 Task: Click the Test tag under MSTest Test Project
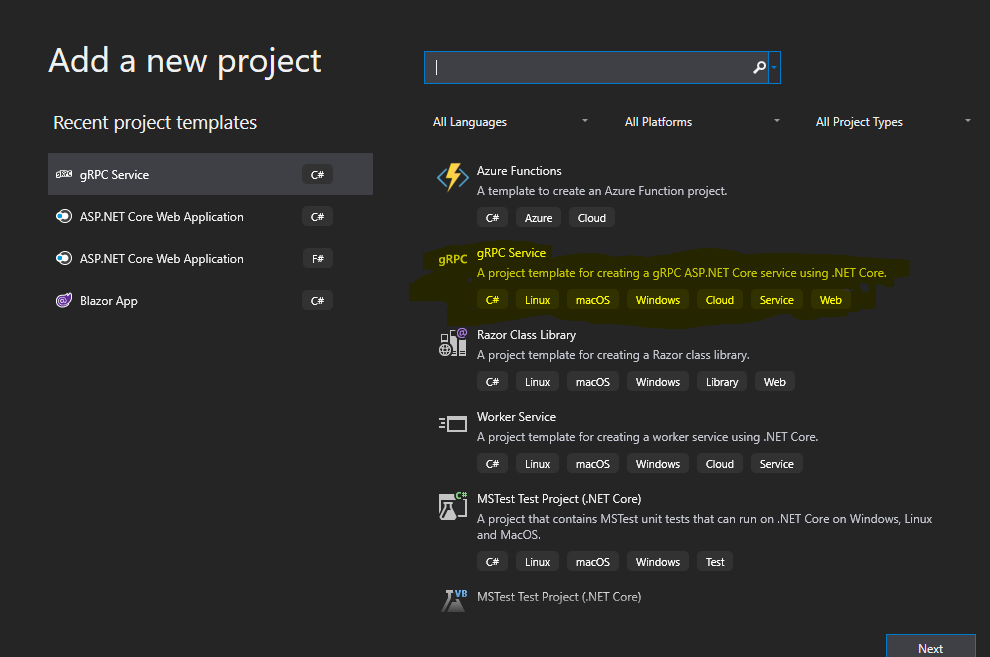[x=714, y=561]
